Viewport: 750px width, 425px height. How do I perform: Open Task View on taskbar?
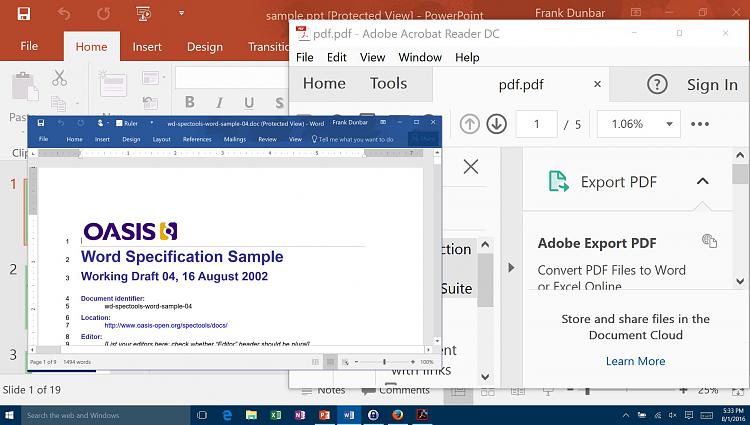point(202,415)
